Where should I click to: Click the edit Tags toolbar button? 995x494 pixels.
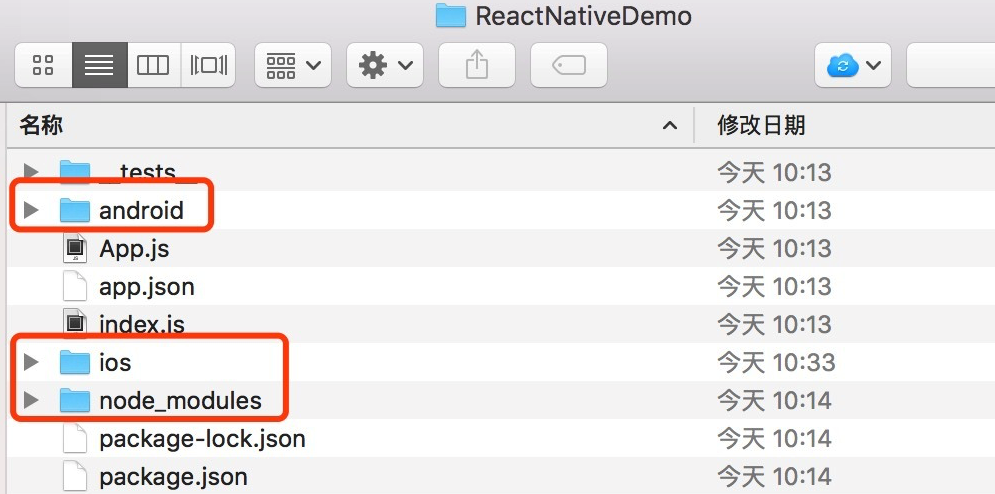[569, 65]
